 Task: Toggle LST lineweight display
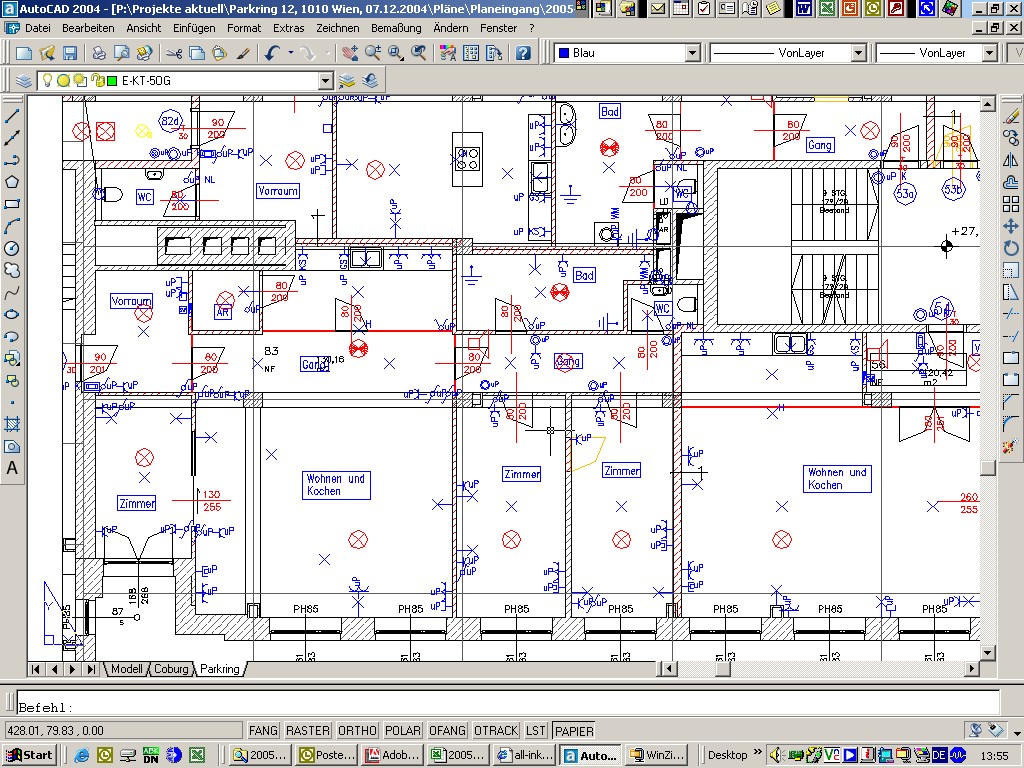[x=536, y=731]
